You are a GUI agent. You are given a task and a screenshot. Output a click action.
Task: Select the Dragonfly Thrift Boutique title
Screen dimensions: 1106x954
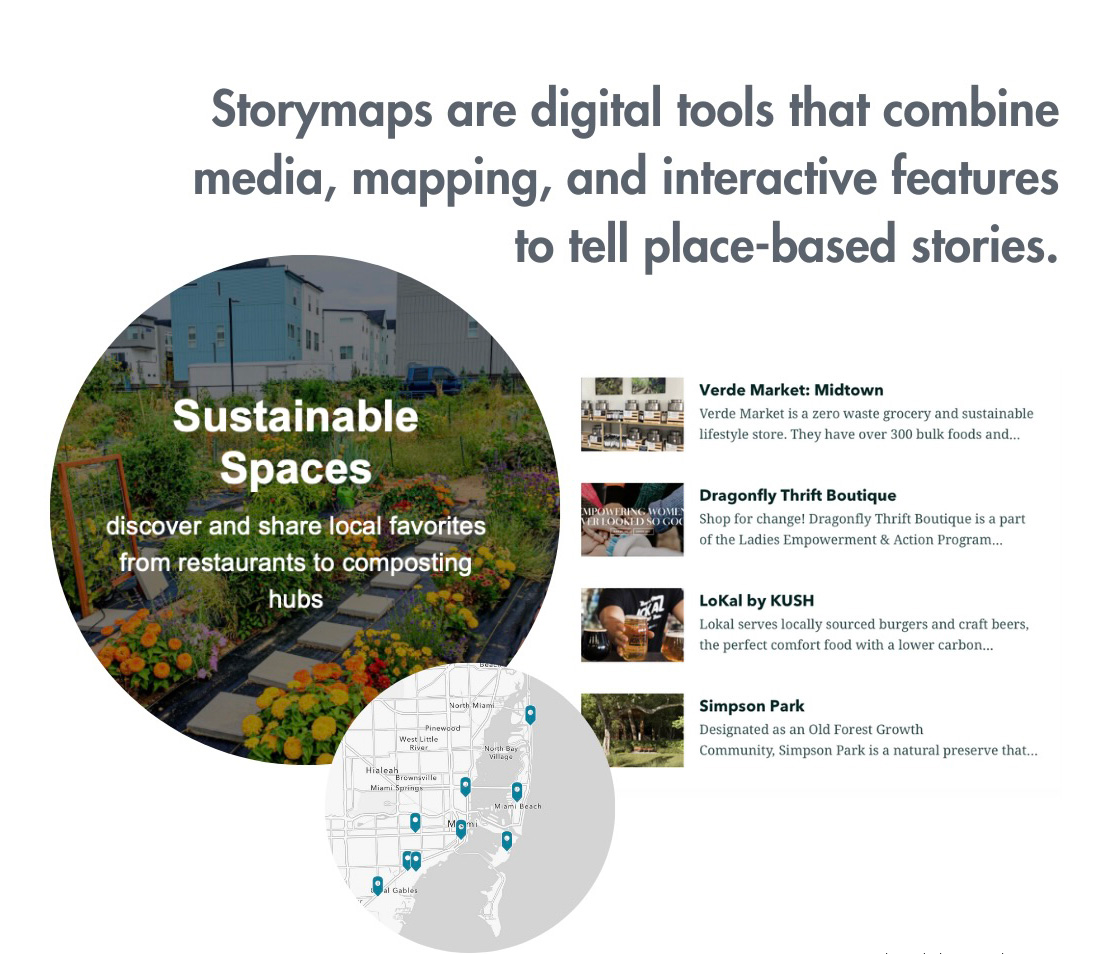click(798, 495)
